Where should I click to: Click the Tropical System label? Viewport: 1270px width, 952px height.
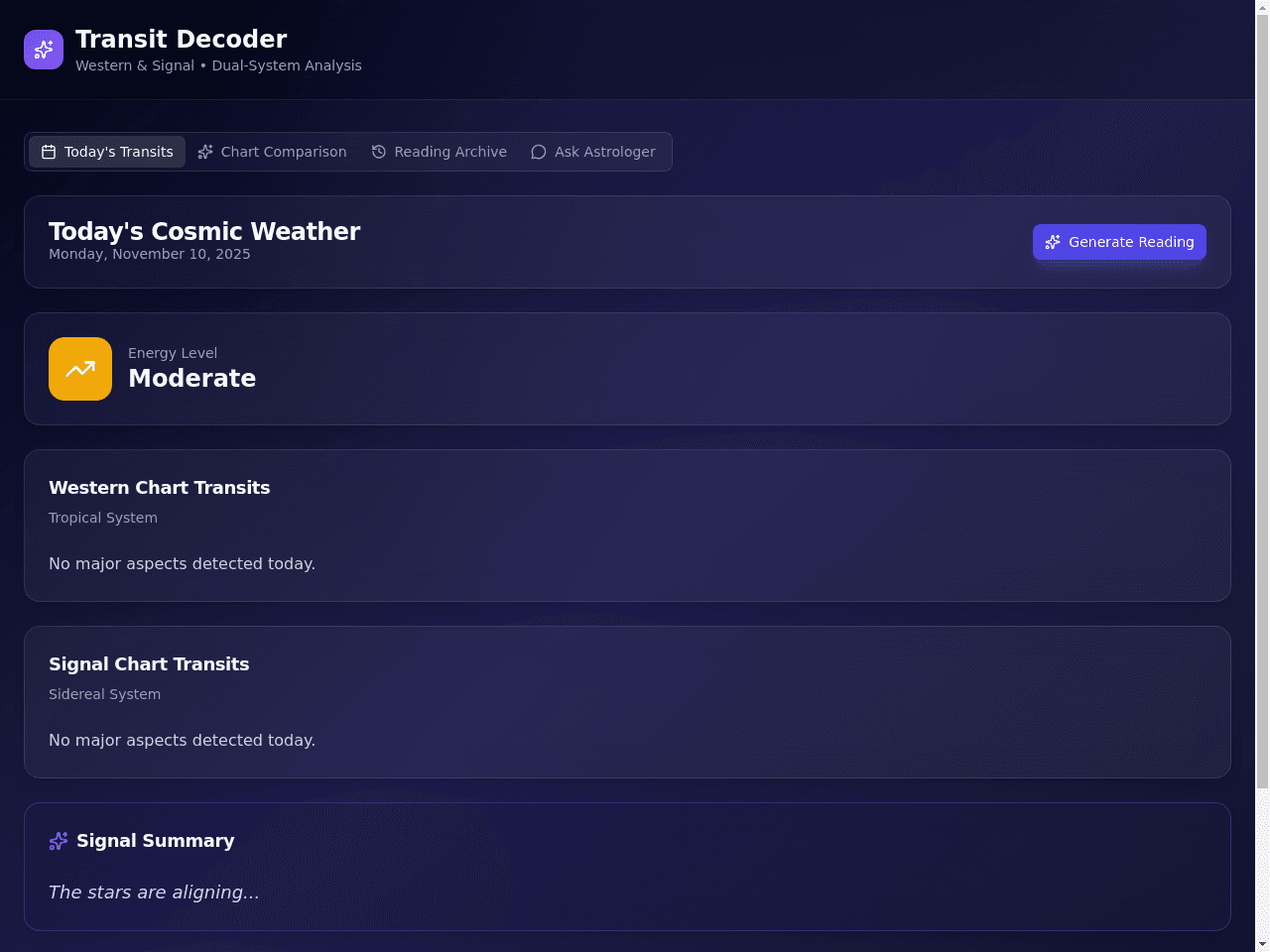point(103,518)
